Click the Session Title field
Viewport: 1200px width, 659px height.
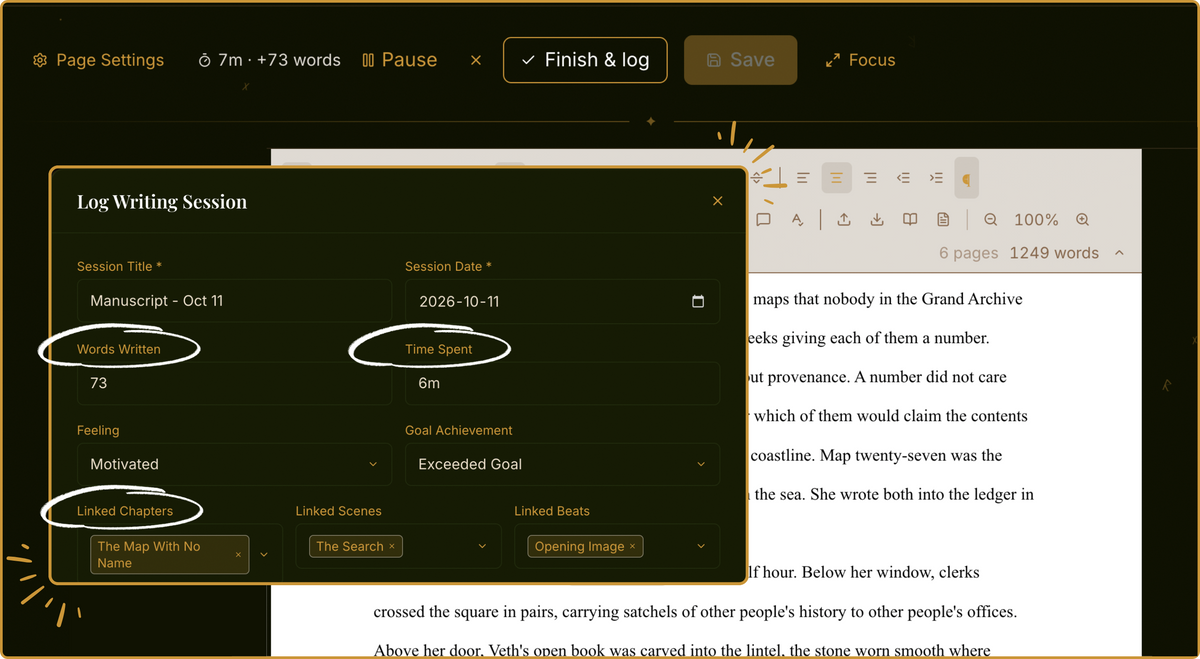(x=234, y=301)
